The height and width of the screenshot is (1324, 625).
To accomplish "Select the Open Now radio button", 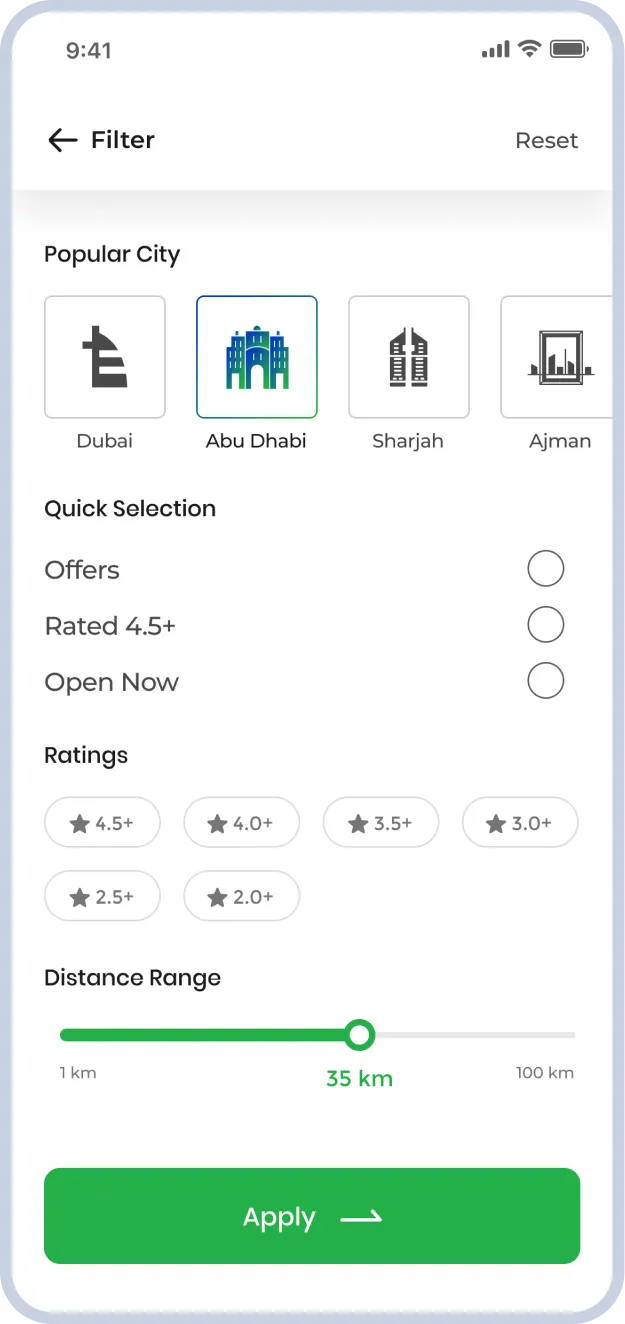I will (546, 681).
